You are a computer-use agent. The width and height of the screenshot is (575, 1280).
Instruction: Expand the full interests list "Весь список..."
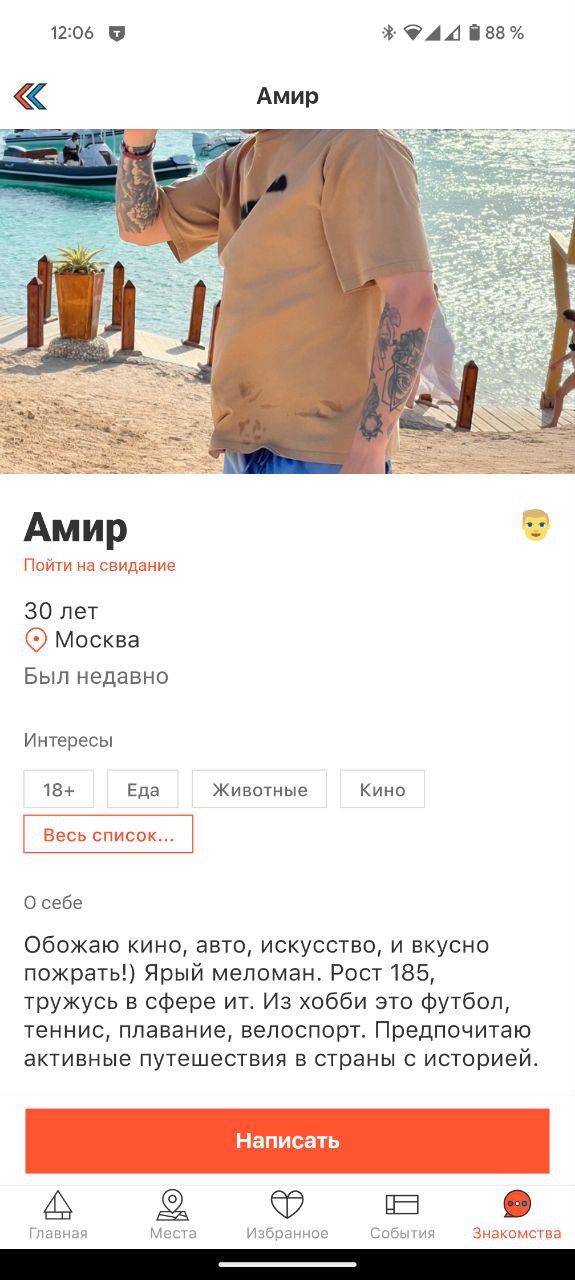[108, 834]
